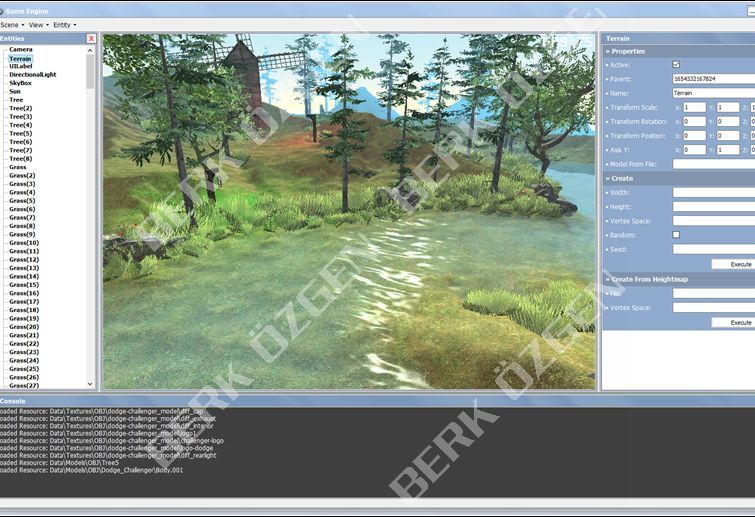The height and width of the screenshot is (517, 755).
Task: Select Terrain in the Entities list
Action: pyautogui.click(x=20, y=58)
